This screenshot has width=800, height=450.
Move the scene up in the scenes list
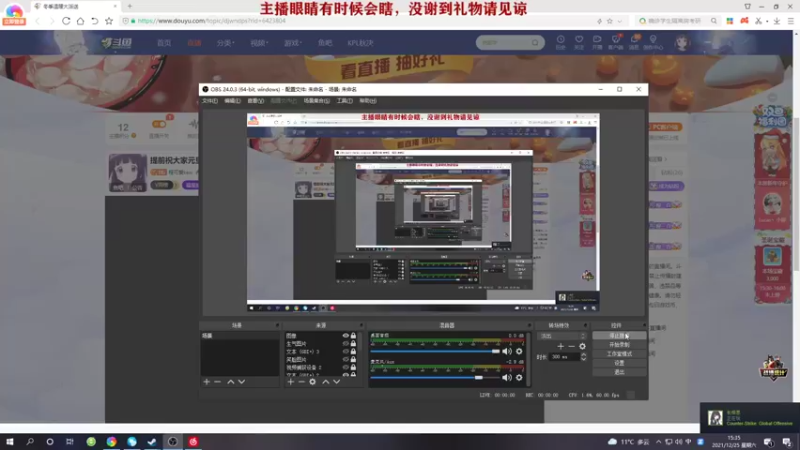(x=231, y=382)
